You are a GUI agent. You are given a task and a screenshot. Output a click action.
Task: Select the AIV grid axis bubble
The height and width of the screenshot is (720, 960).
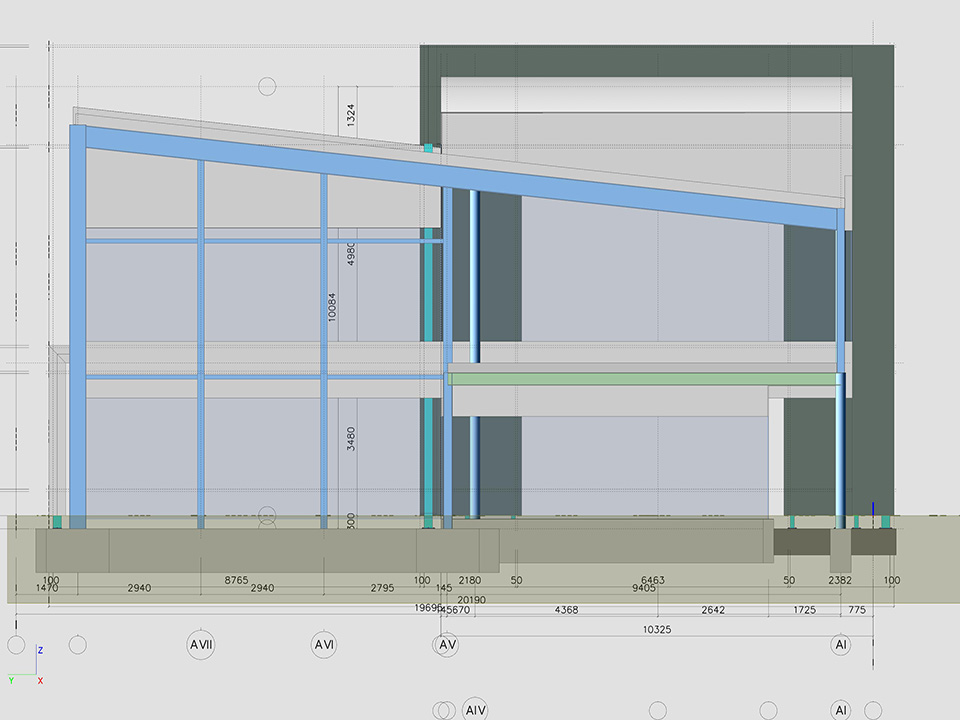point(475,710)
